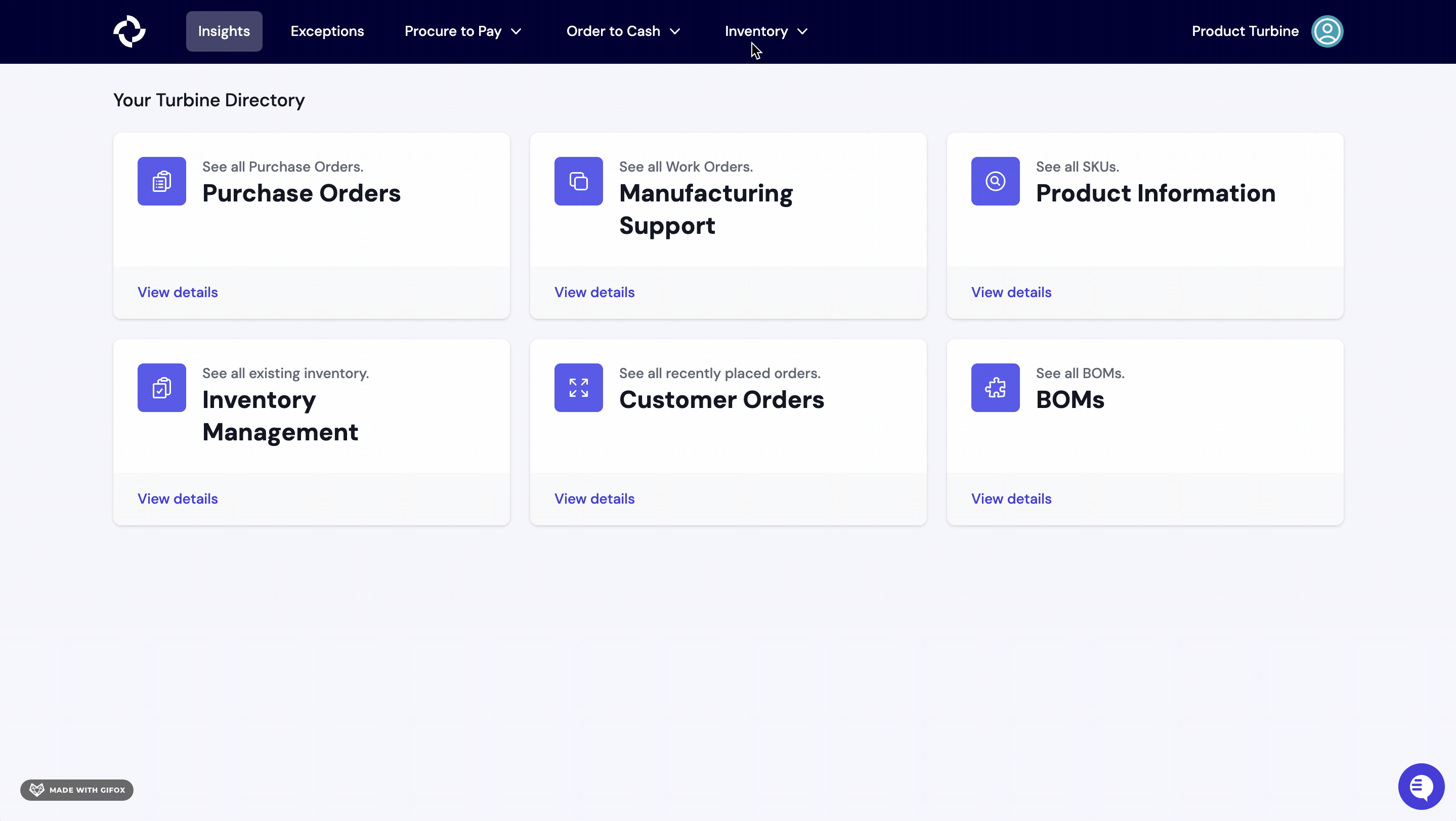Switch to the Insights tab

223,31
